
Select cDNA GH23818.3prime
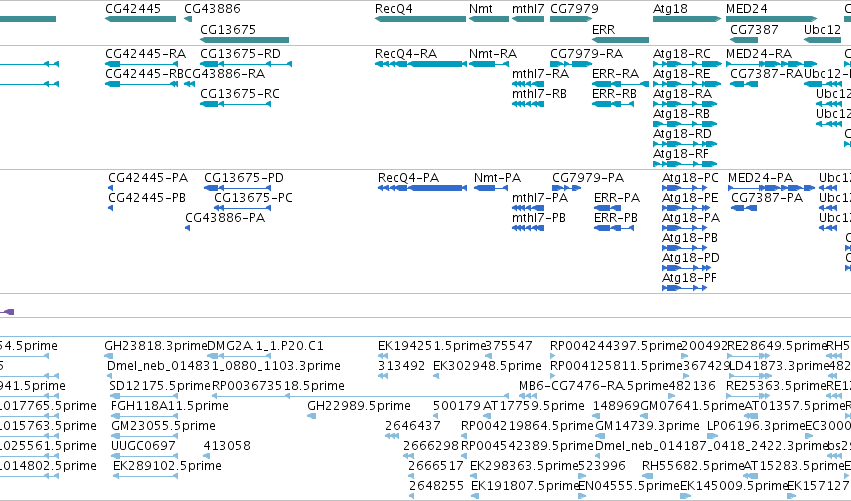pos(109,356)
